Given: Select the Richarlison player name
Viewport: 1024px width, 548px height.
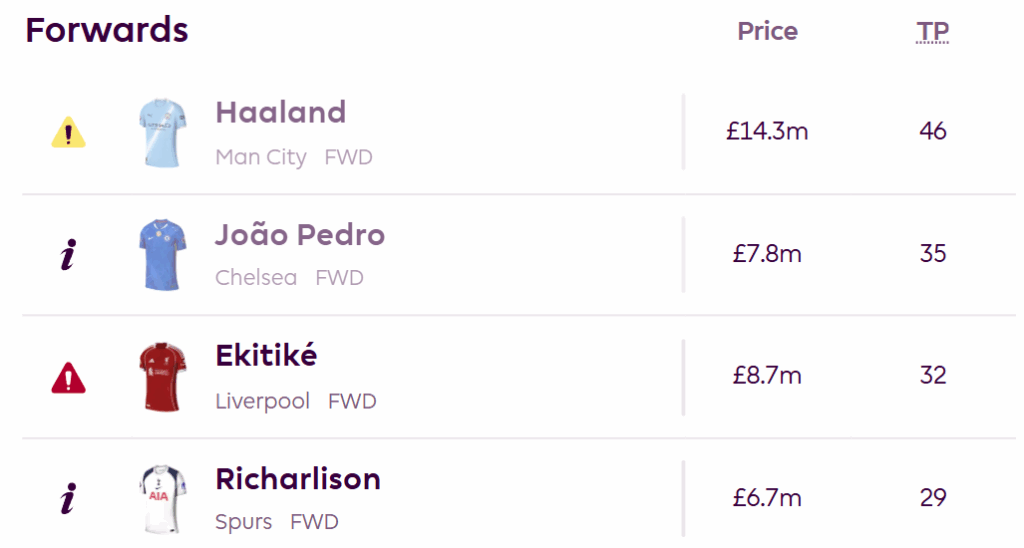Looking at the screenshot, I should coord(298,479).
